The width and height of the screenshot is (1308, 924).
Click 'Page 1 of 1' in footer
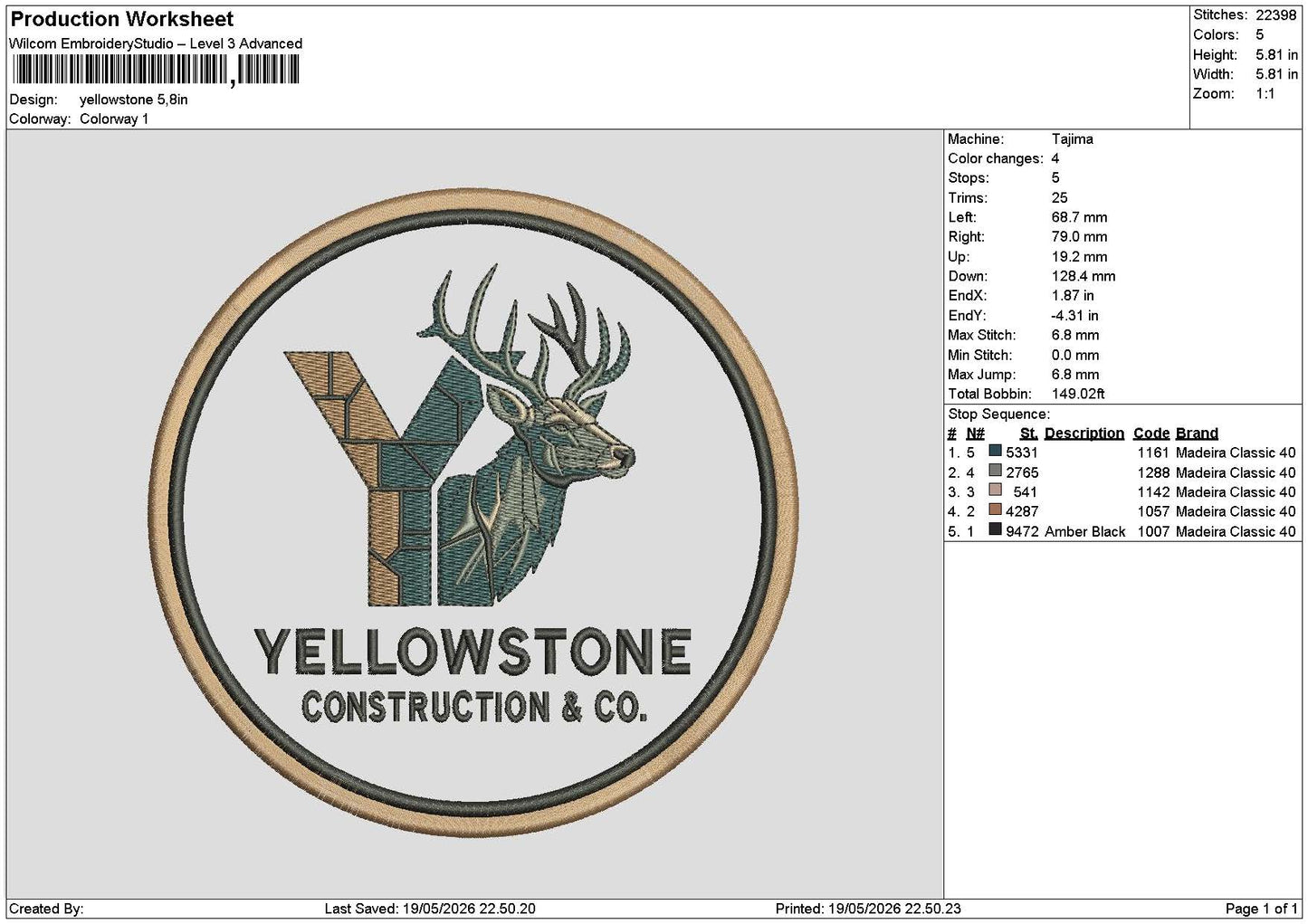[x=1261, y=909]
